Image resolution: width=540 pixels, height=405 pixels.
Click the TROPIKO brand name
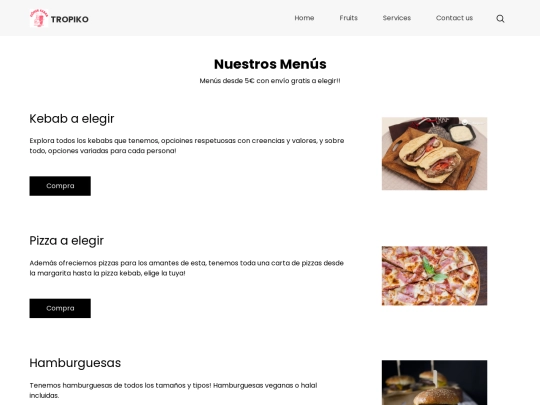(70, 19)
